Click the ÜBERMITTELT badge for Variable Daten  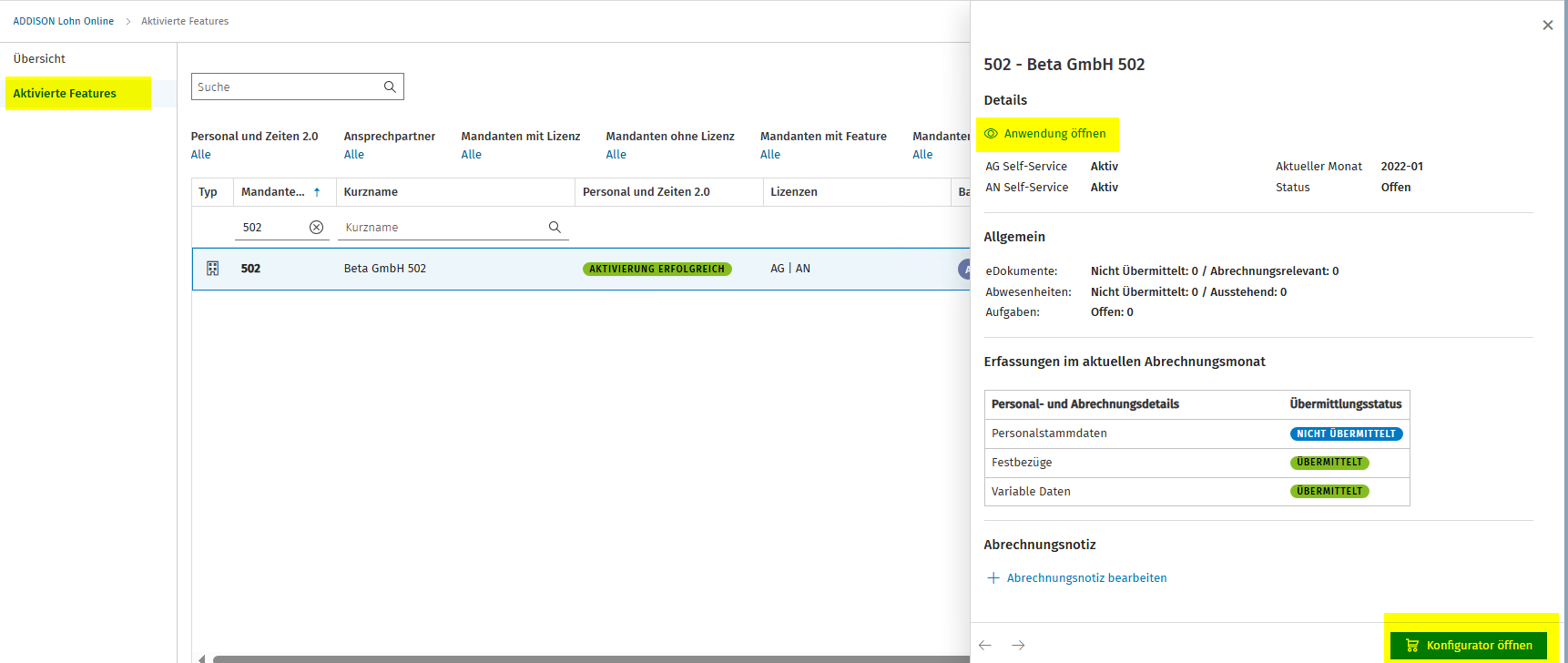tap(1329, 492)
